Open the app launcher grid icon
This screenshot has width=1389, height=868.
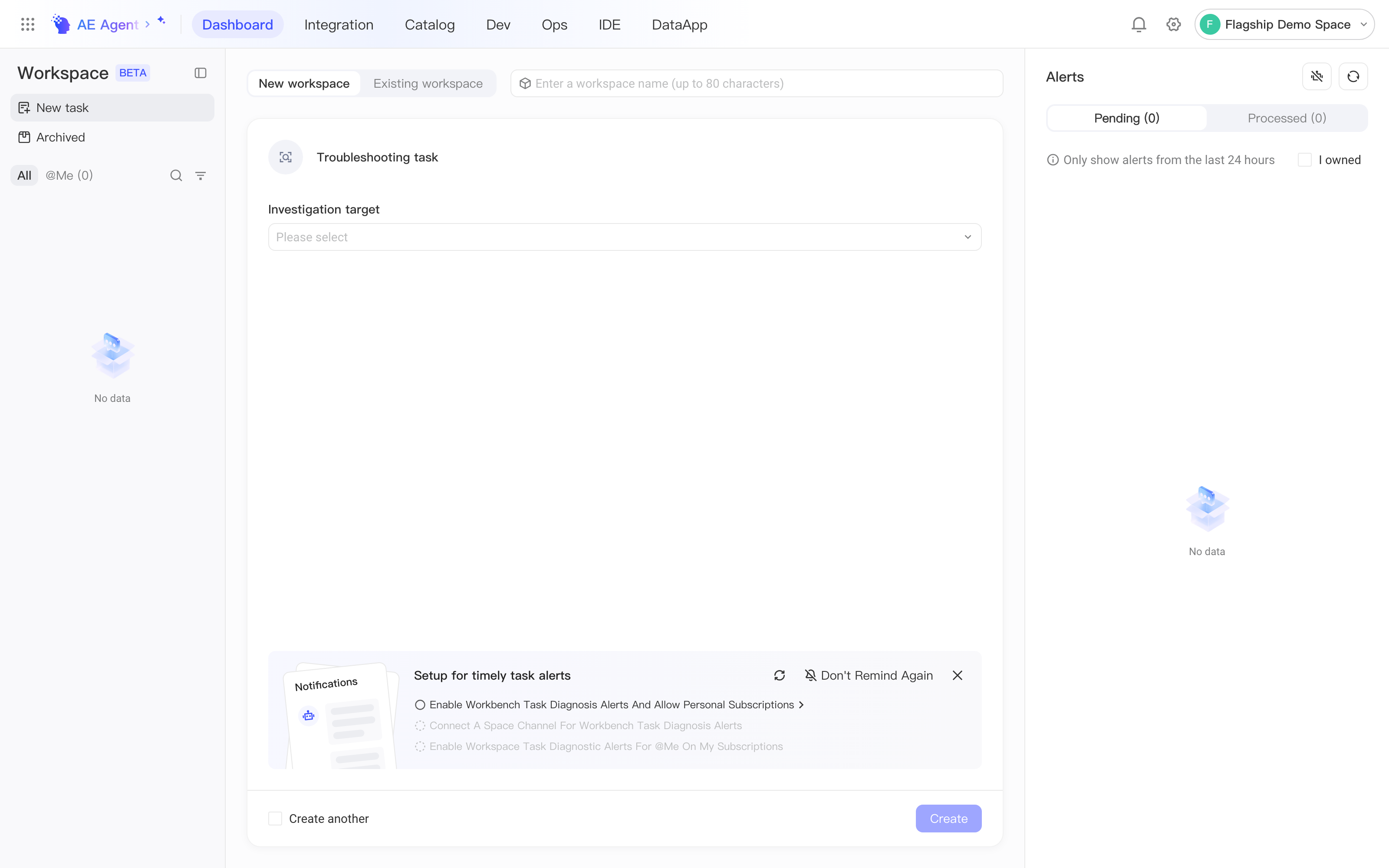(27, 24)
